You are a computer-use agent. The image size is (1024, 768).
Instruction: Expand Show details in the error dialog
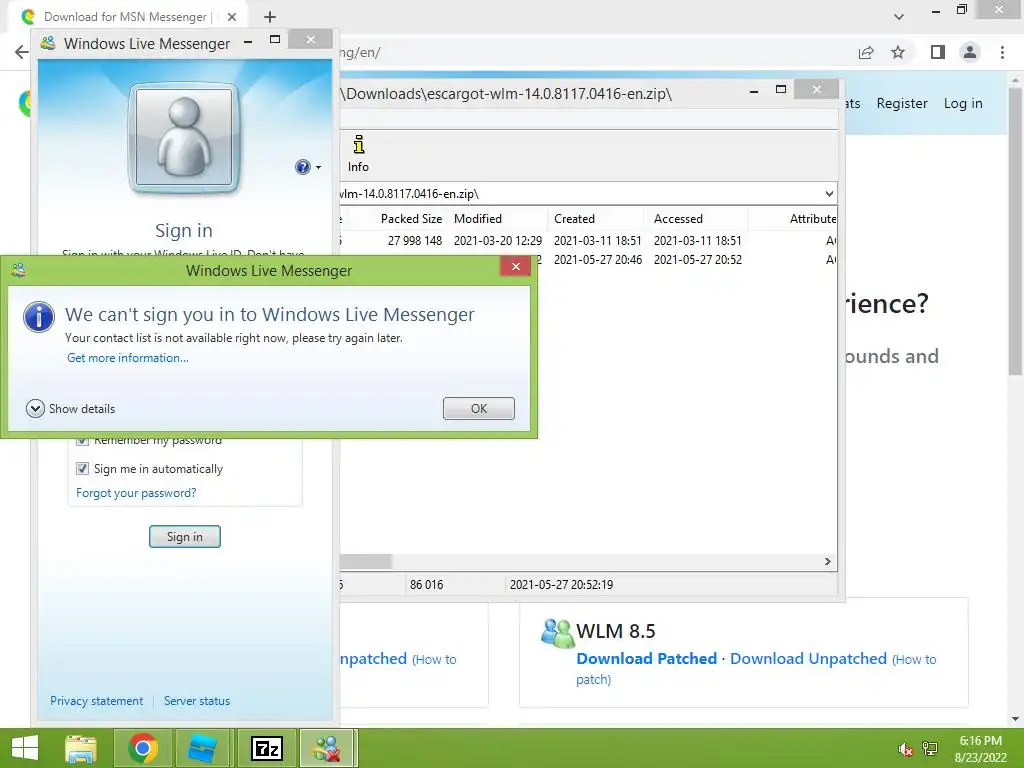71,409
